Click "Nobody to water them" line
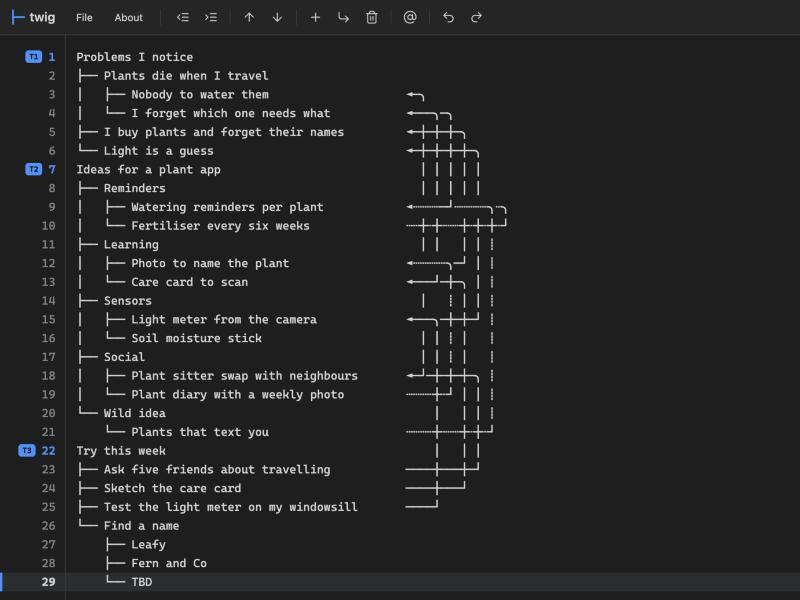 [199, 94]
